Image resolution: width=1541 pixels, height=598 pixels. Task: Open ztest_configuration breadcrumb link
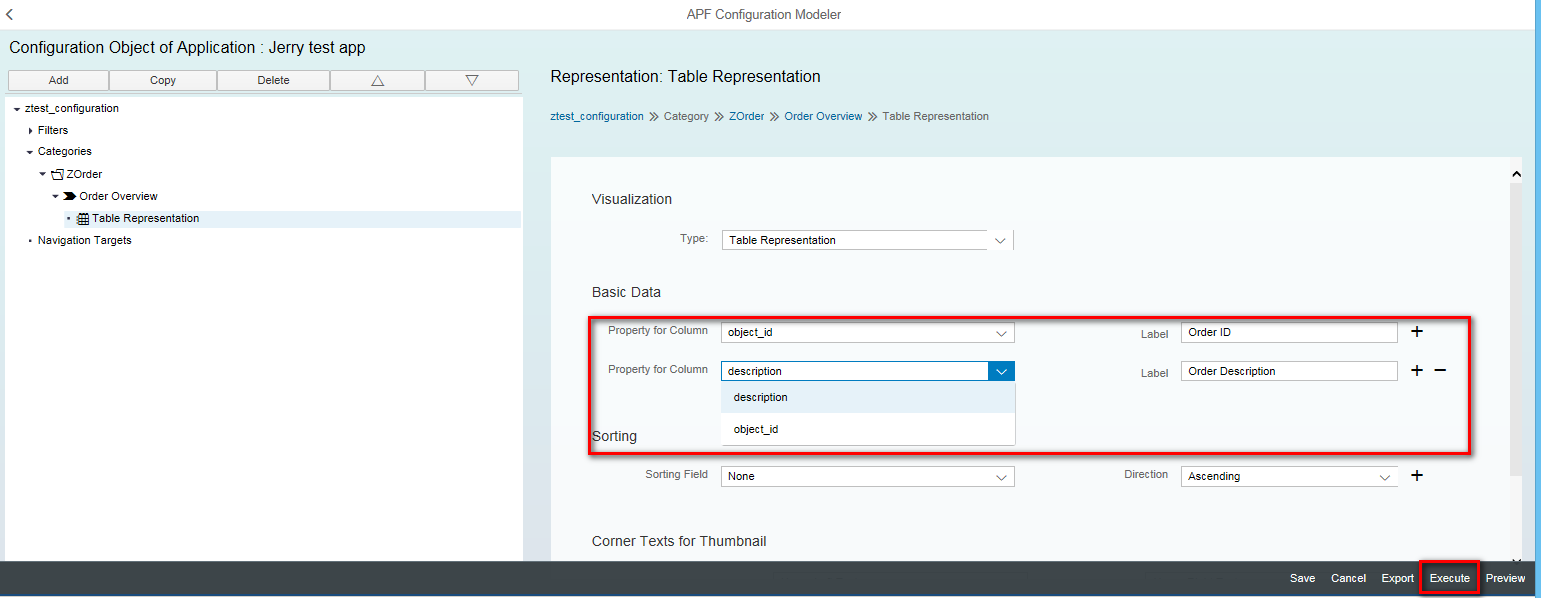[597, 116]
